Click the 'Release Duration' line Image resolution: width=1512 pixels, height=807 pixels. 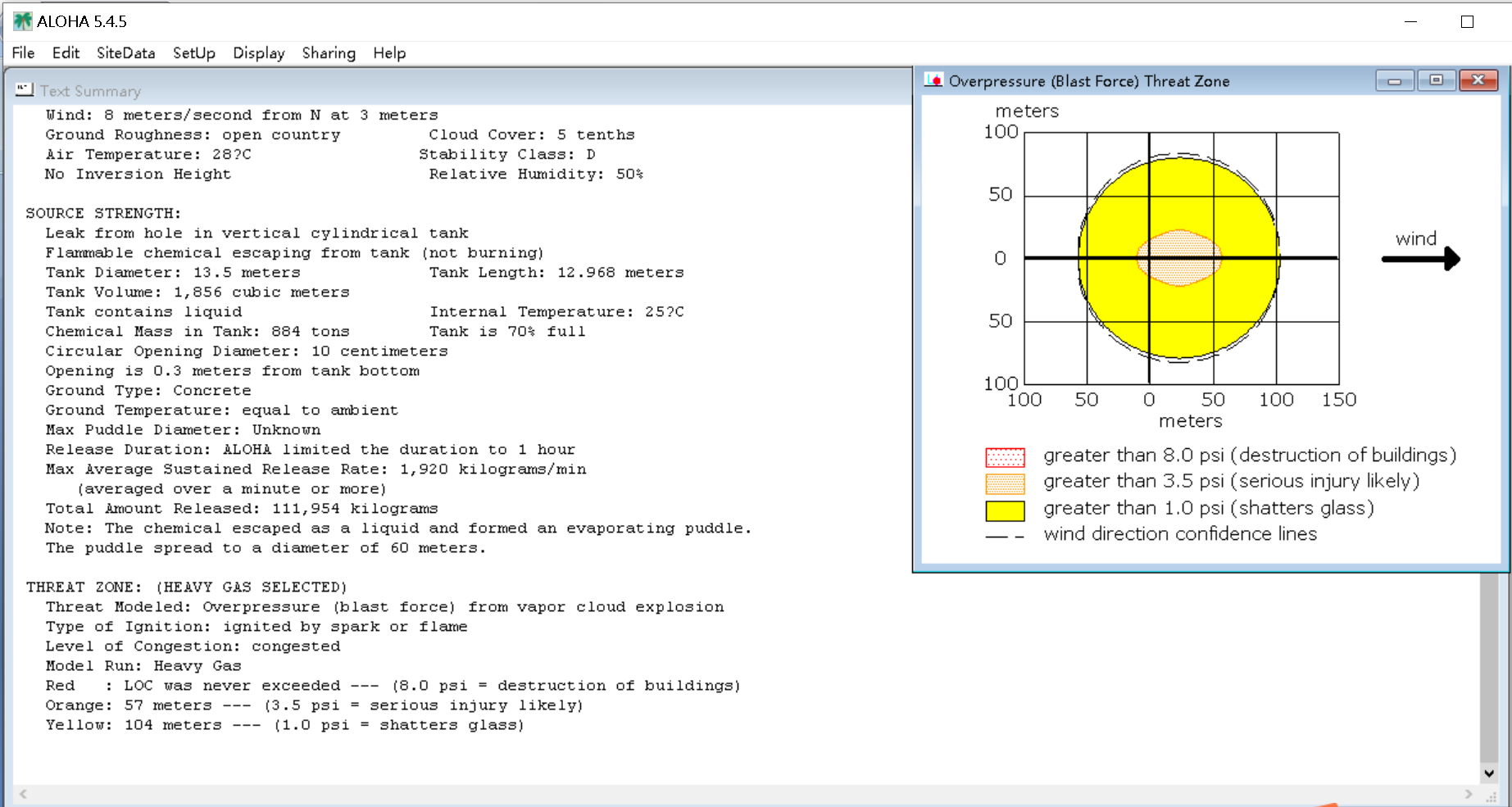311,449
